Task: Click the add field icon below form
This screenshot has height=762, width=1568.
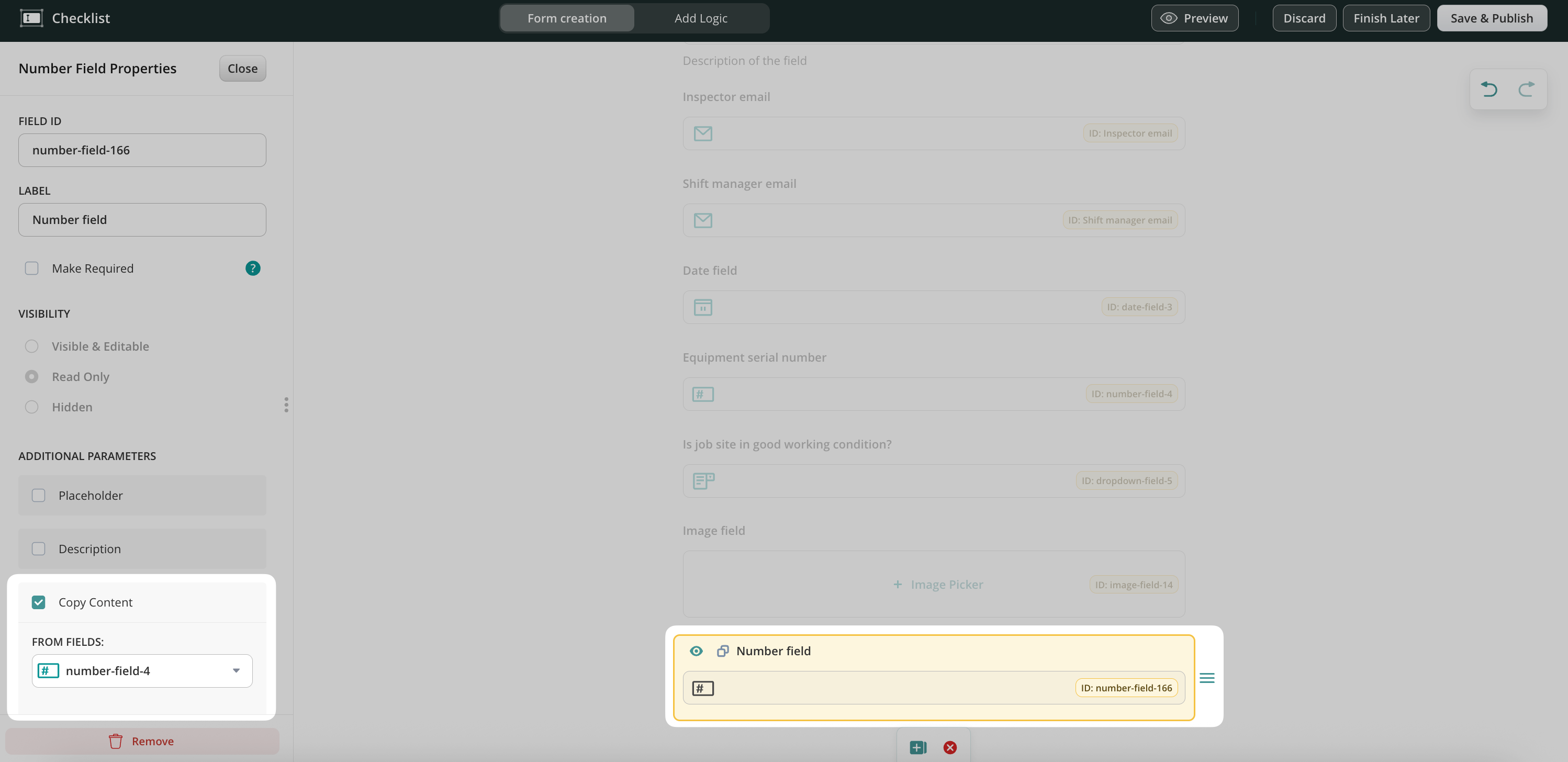Action: click(917, 747)
